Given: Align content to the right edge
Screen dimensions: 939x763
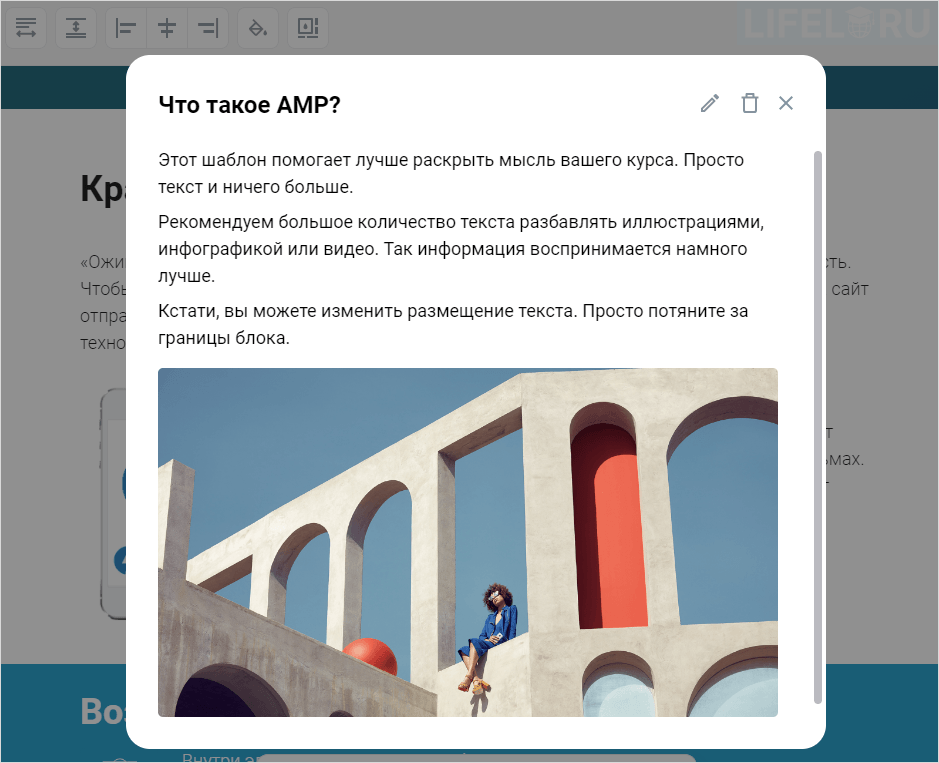Looking at the screenshot, I should coord(208,28).
